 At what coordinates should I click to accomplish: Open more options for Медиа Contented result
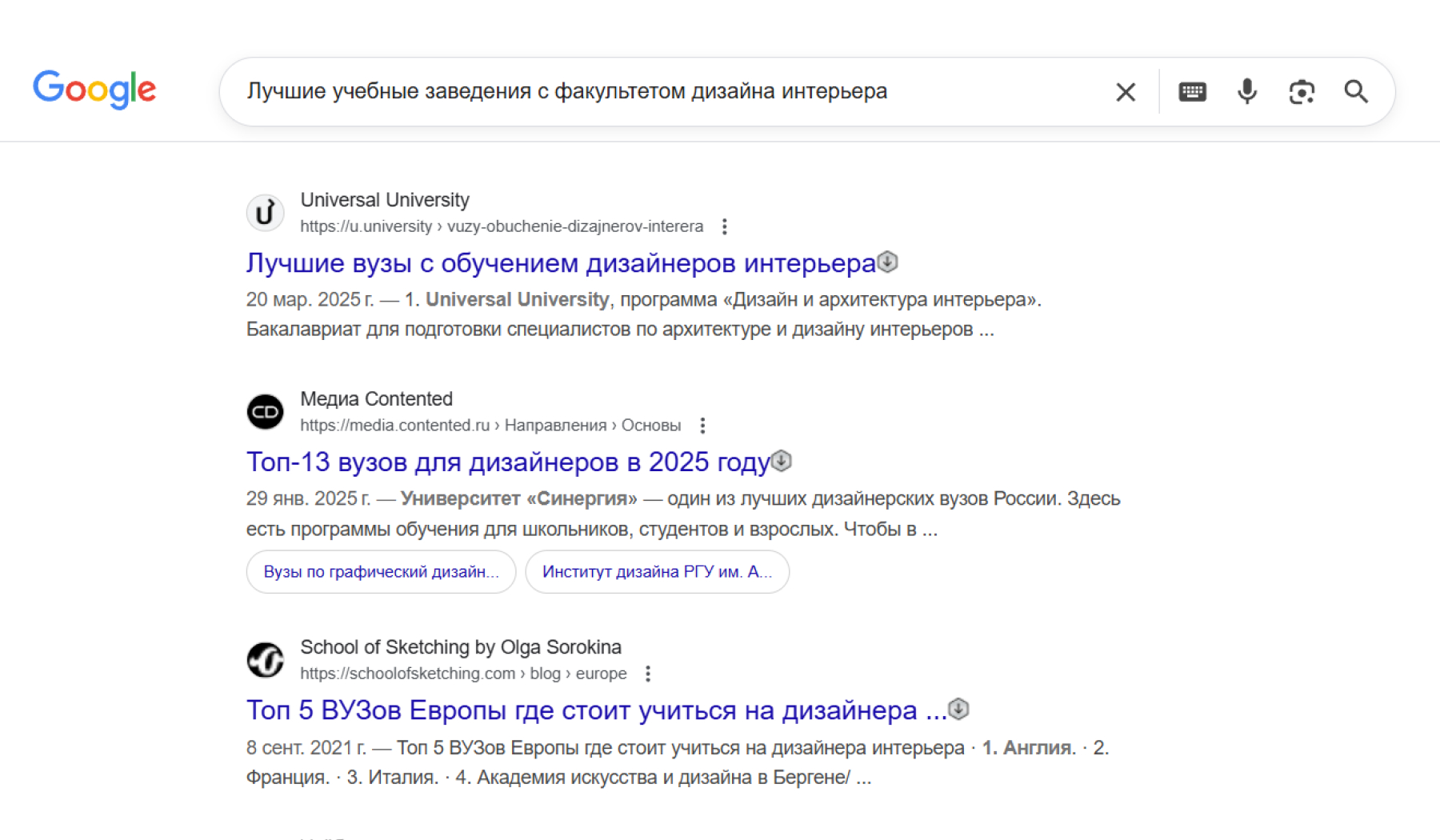(x=702, y=426)
